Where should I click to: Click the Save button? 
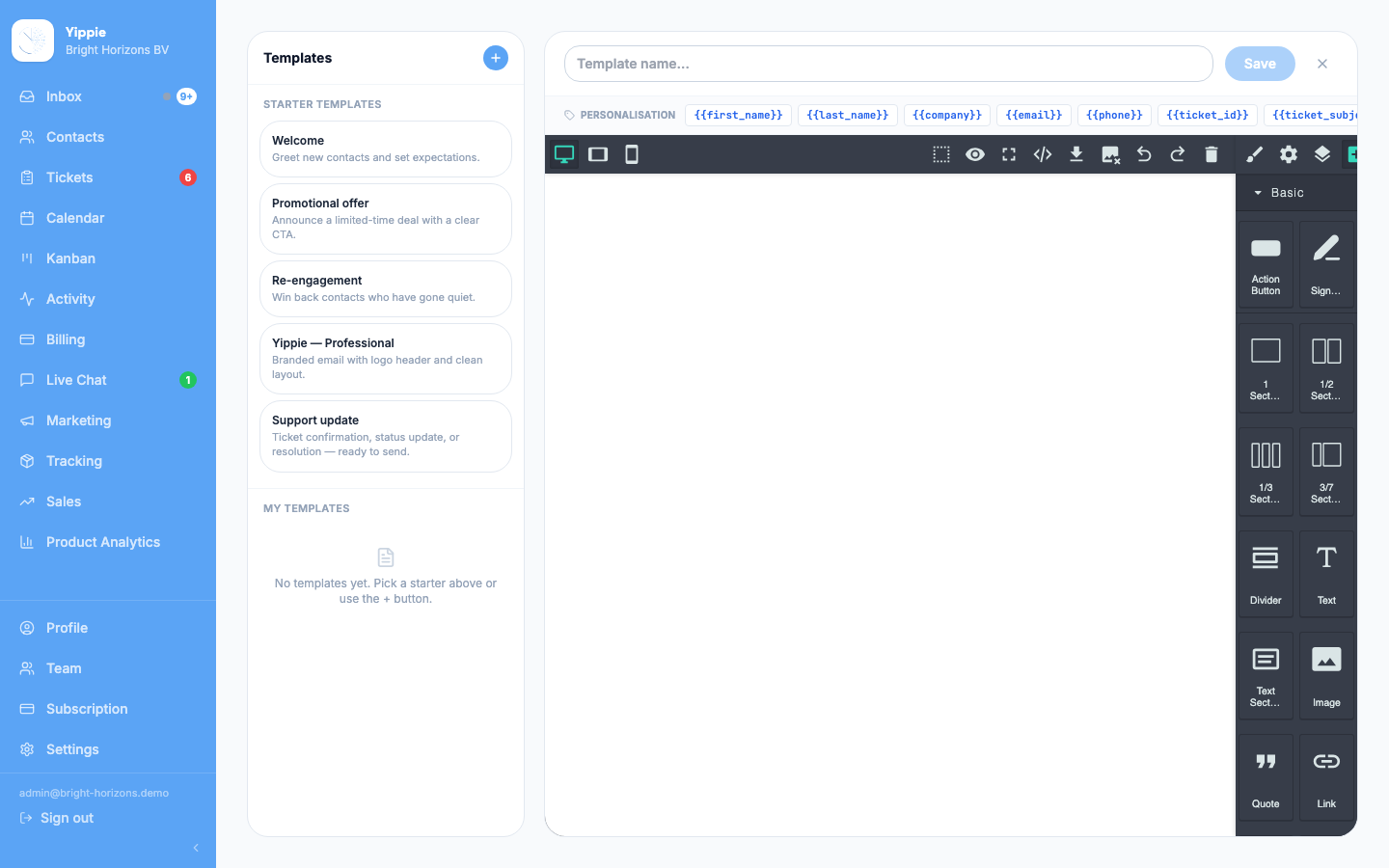pos(1260,64)
